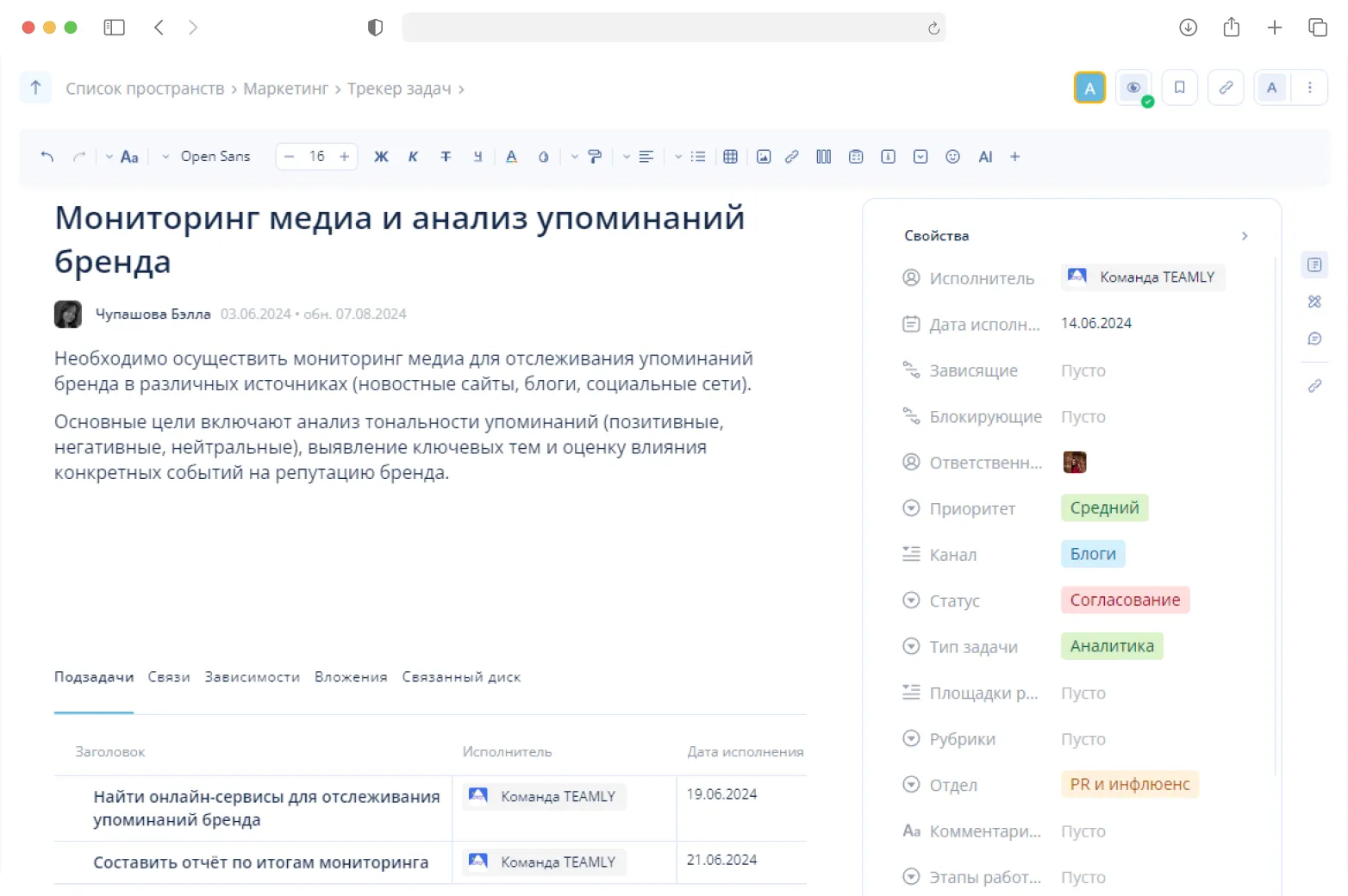This screenshot has height=896, width=1348.
Task: Open the Open Sans font dropdown
Action: pos(207,157)
